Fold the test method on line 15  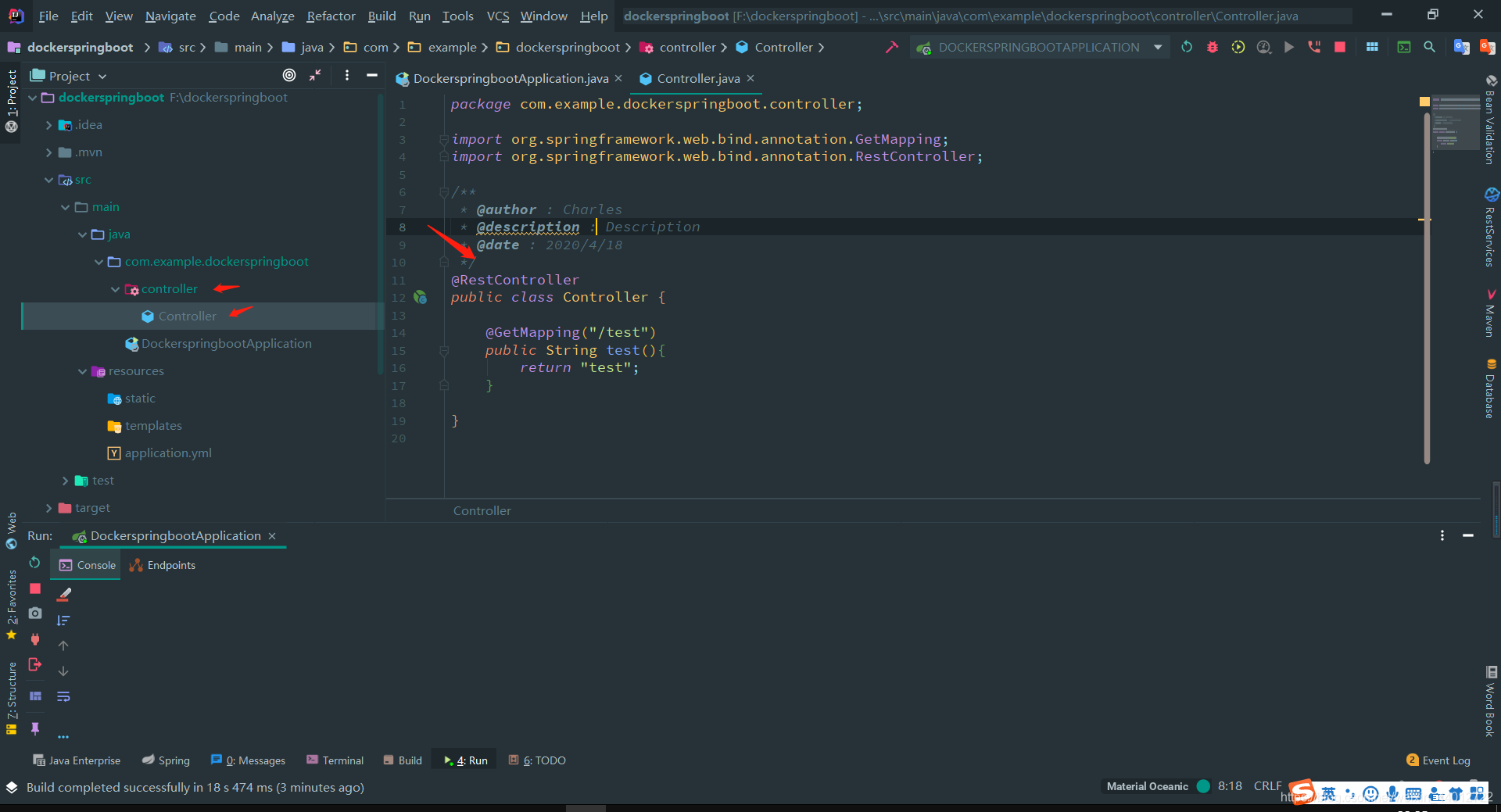pyautogui.click(x=444, y=351)
